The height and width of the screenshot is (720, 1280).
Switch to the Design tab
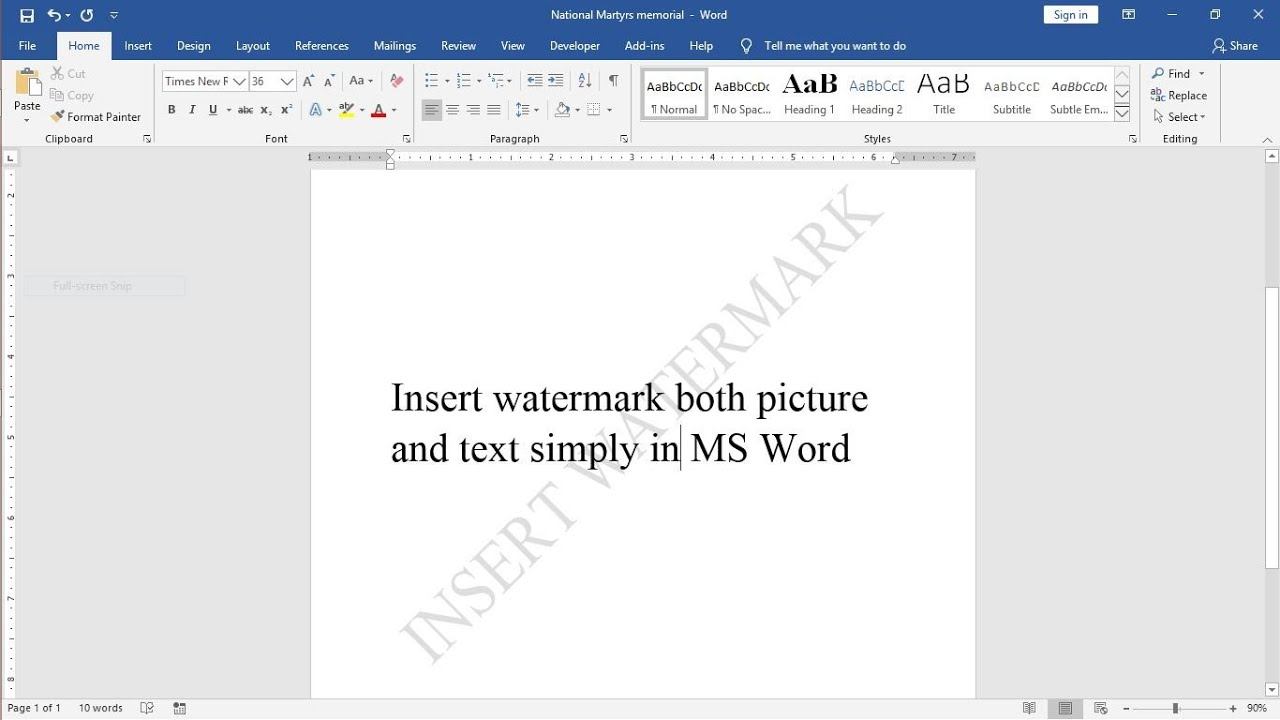[x=193, y=46]
